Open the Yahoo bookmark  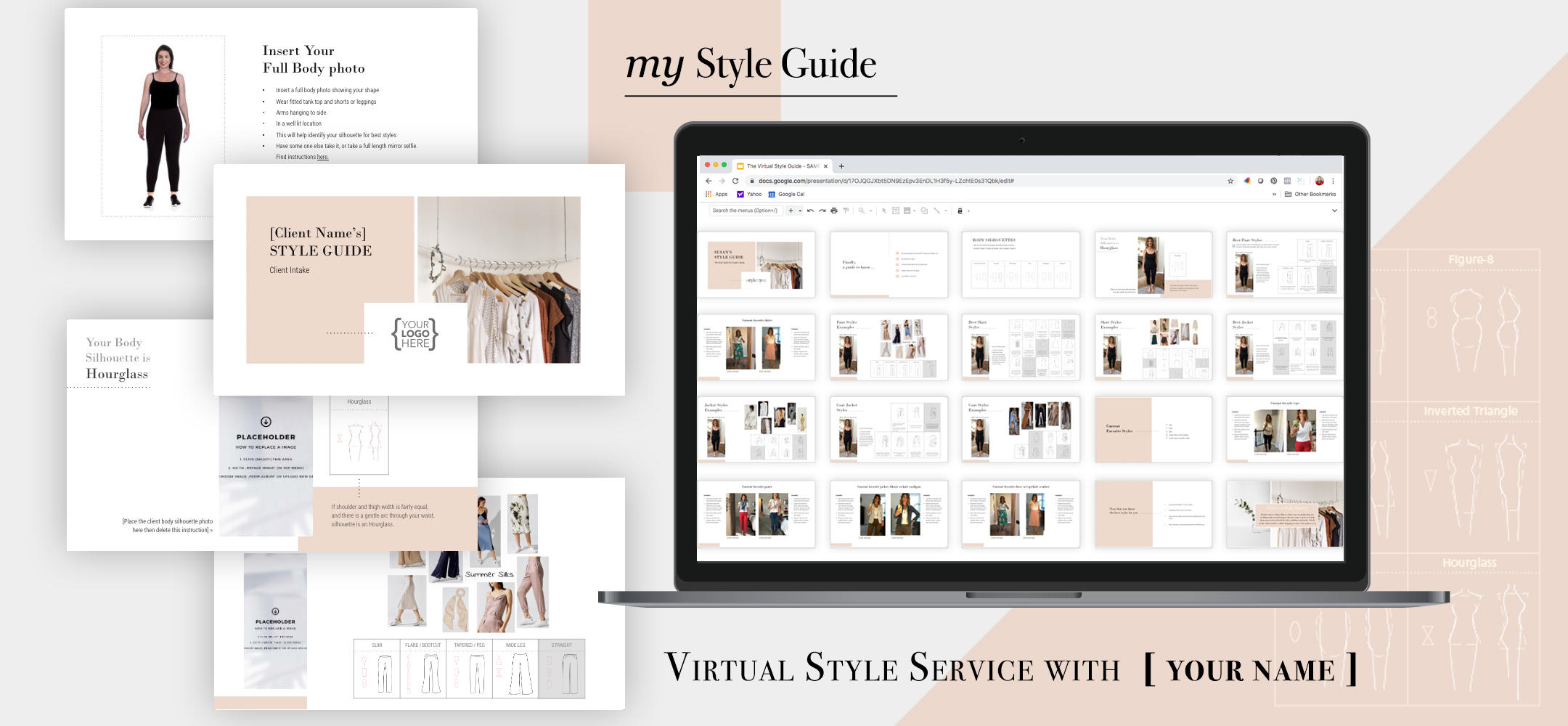pyautogui.click(x=750, y=195)
